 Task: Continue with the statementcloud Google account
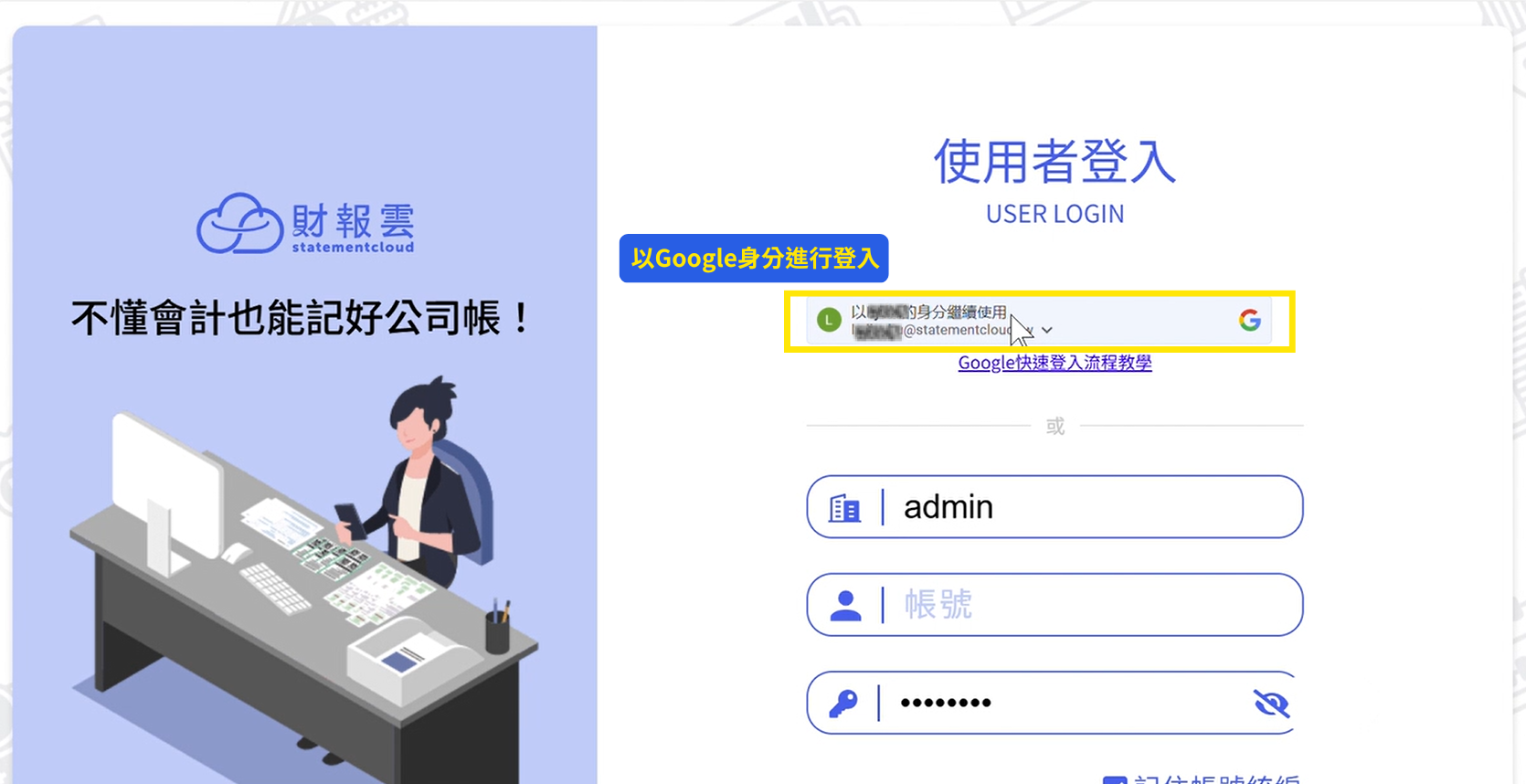[x=1038, y=321]
